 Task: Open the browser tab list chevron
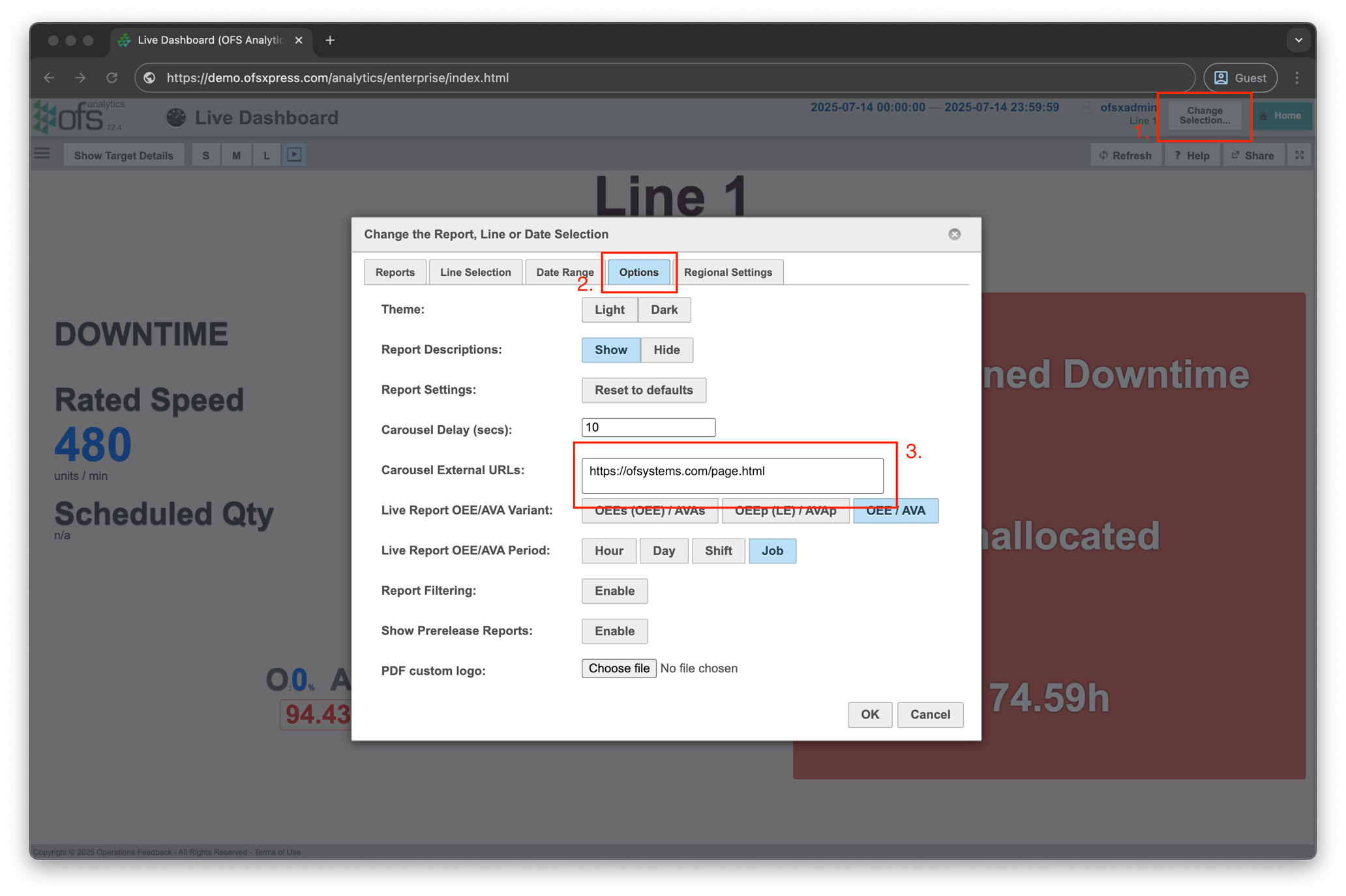(x=1298, y=40)
